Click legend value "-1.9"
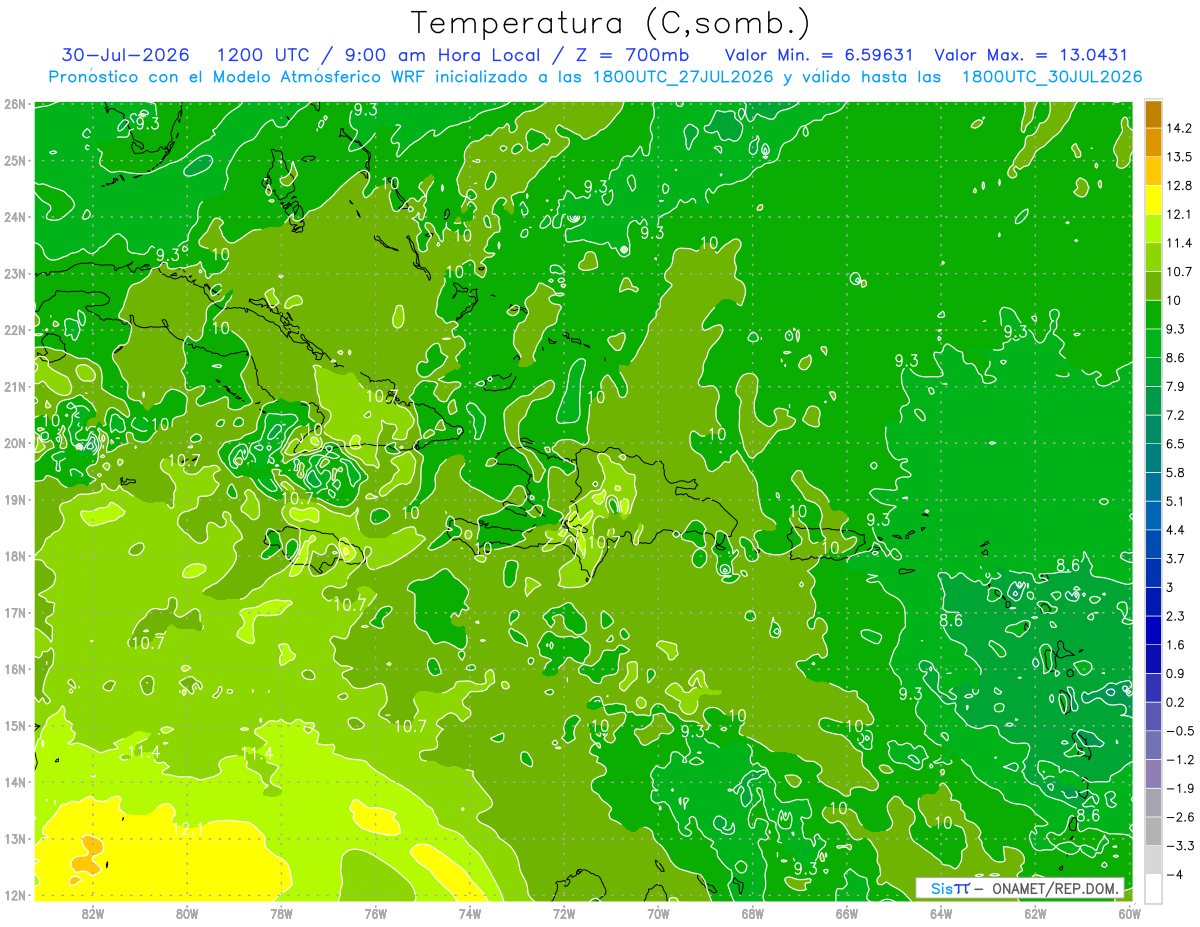 (x=1179, y=788)
